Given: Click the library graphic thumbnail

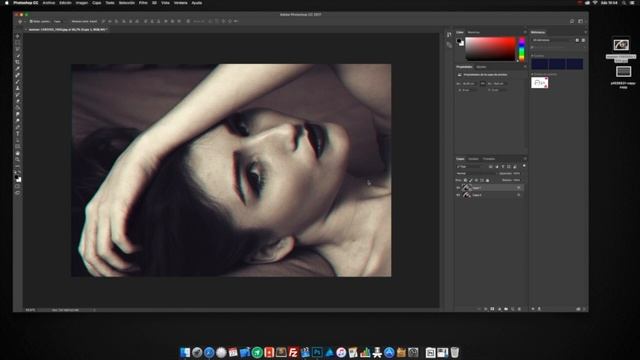Looking at the screenshot, I should (540, 82).
